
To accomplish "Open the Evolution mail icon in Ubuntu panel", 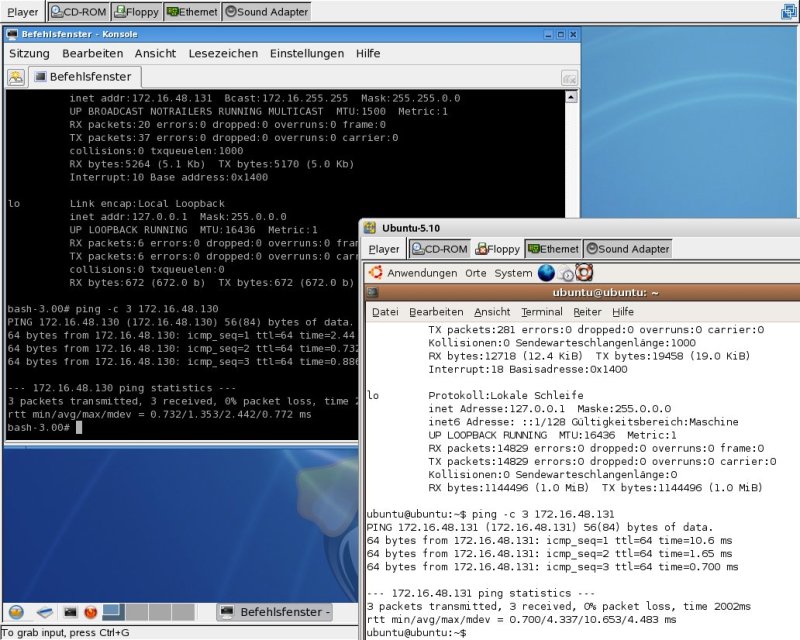I will 566,273.
